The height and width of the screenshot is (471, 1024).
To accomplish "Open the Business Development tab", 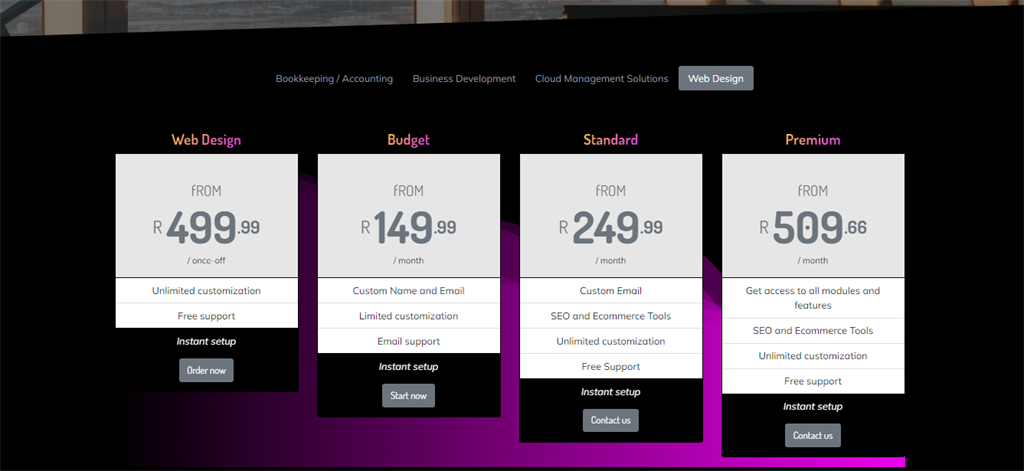I will pos(464,78).
